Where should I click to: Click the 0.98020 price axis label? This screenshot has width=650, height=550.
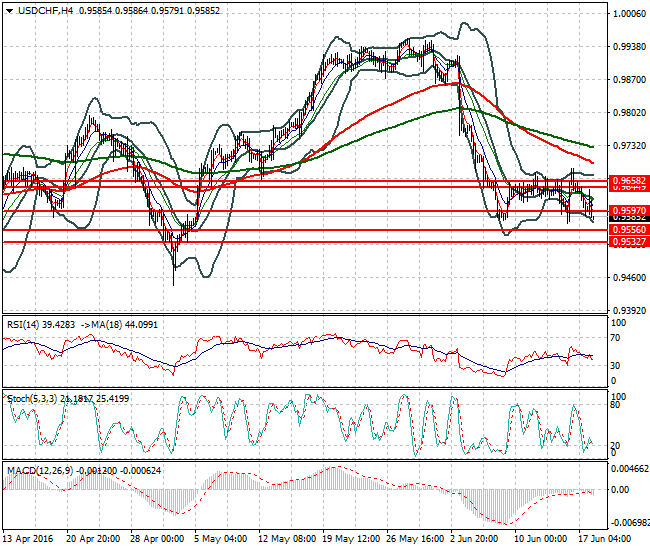point(629,113)
